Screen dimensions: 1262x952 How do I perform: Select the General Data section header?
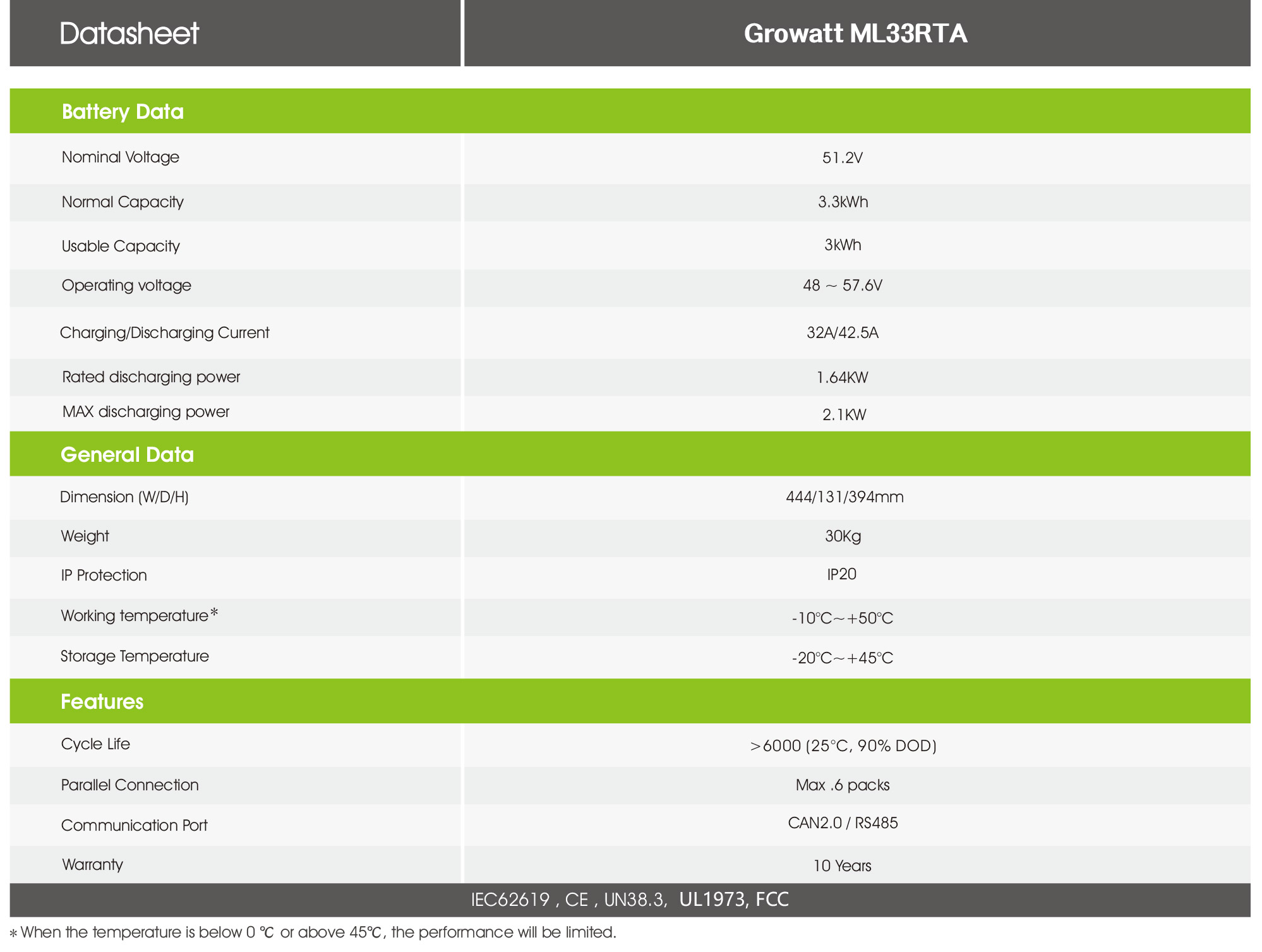coord(127,455)
